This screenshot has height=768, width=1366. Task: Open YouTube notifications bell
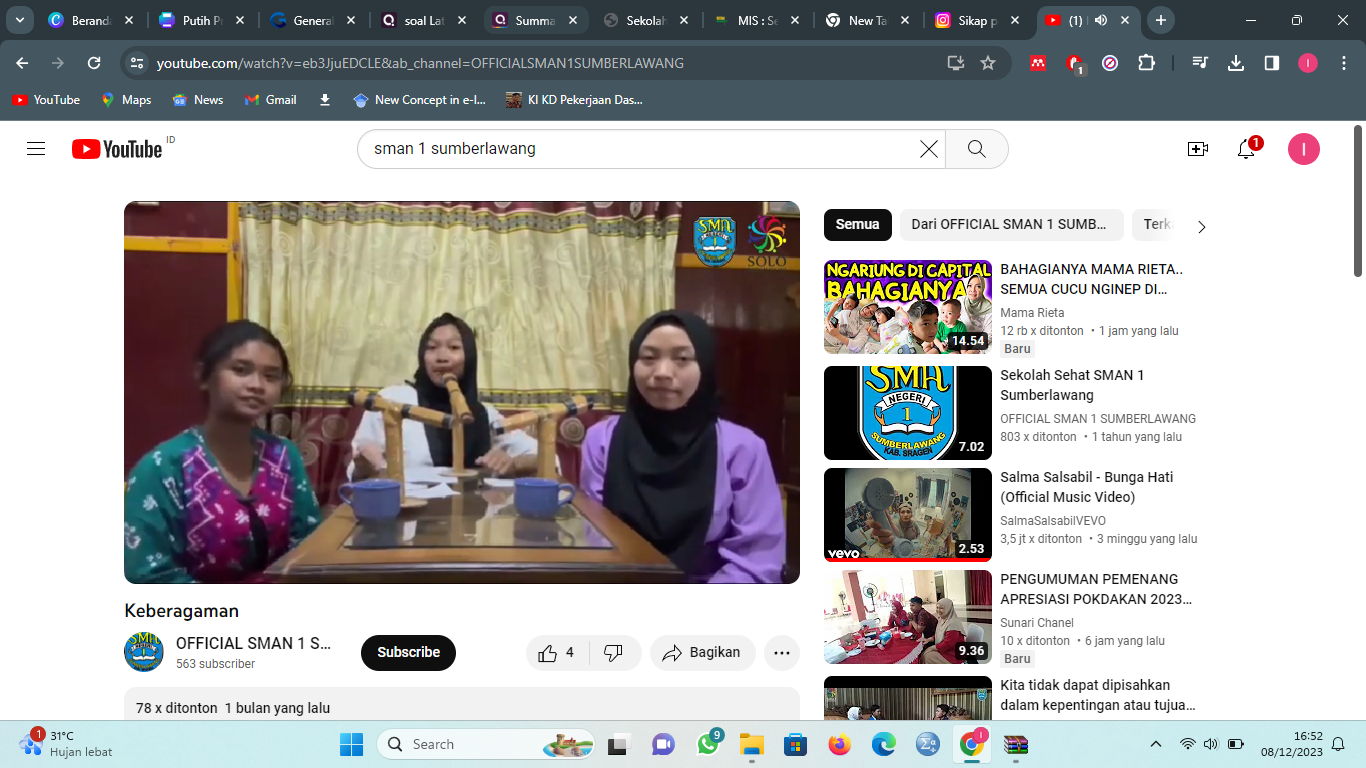pyautogui.click(x=1246, y=149)
